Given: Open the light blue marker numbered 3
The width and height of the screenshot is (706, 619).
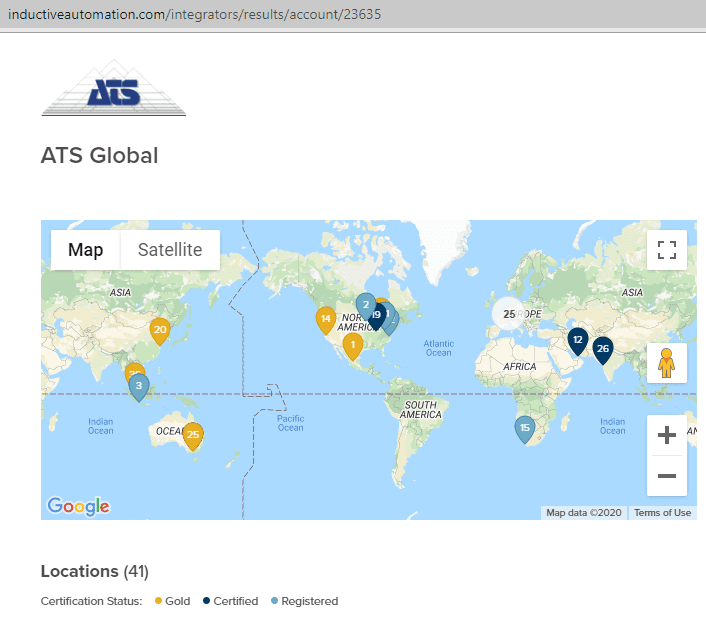Looking at the screenshot, I should coord(139,387).
